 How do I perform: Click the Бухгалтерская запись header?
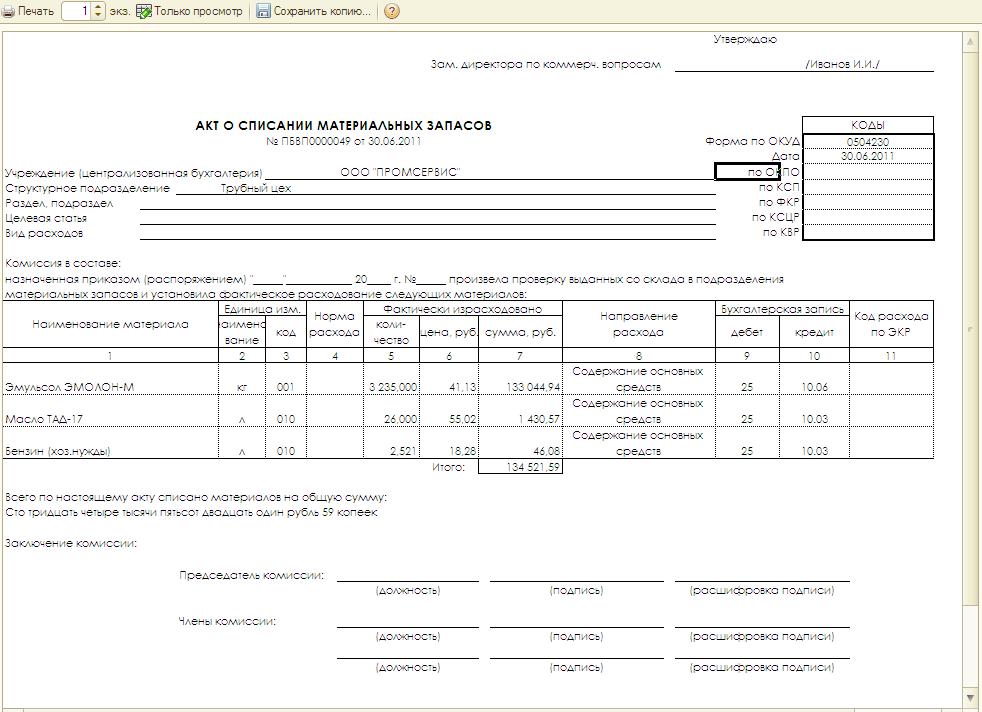(782, 309)
